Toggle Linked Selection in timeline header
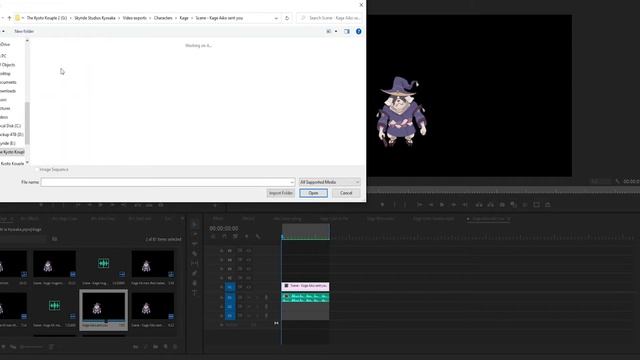This screenshot has width=640, height=360. (236, 236)
